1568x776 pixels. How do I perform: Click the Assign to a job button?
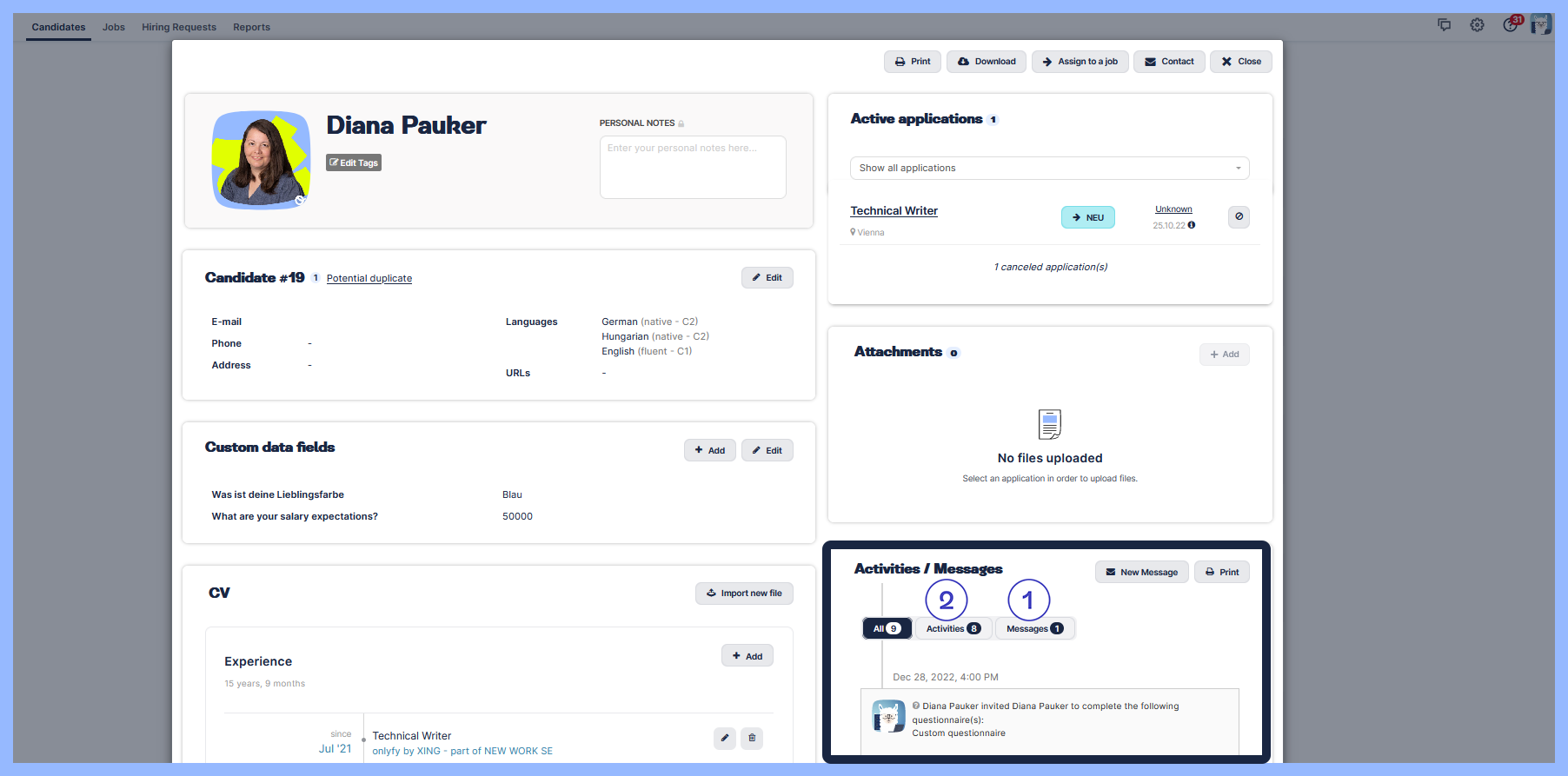point(1080,62)
